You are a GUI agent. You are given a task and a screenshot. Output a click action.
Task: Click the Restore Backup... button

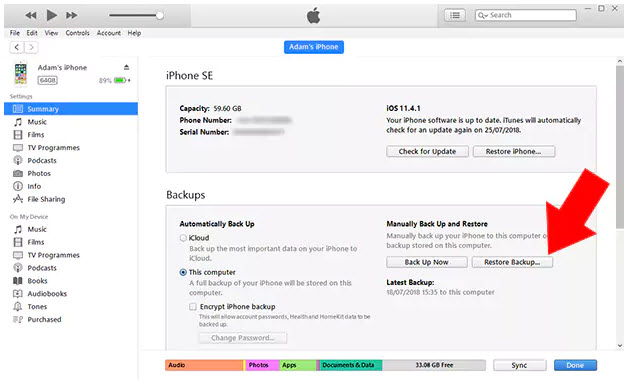point(512,262)
